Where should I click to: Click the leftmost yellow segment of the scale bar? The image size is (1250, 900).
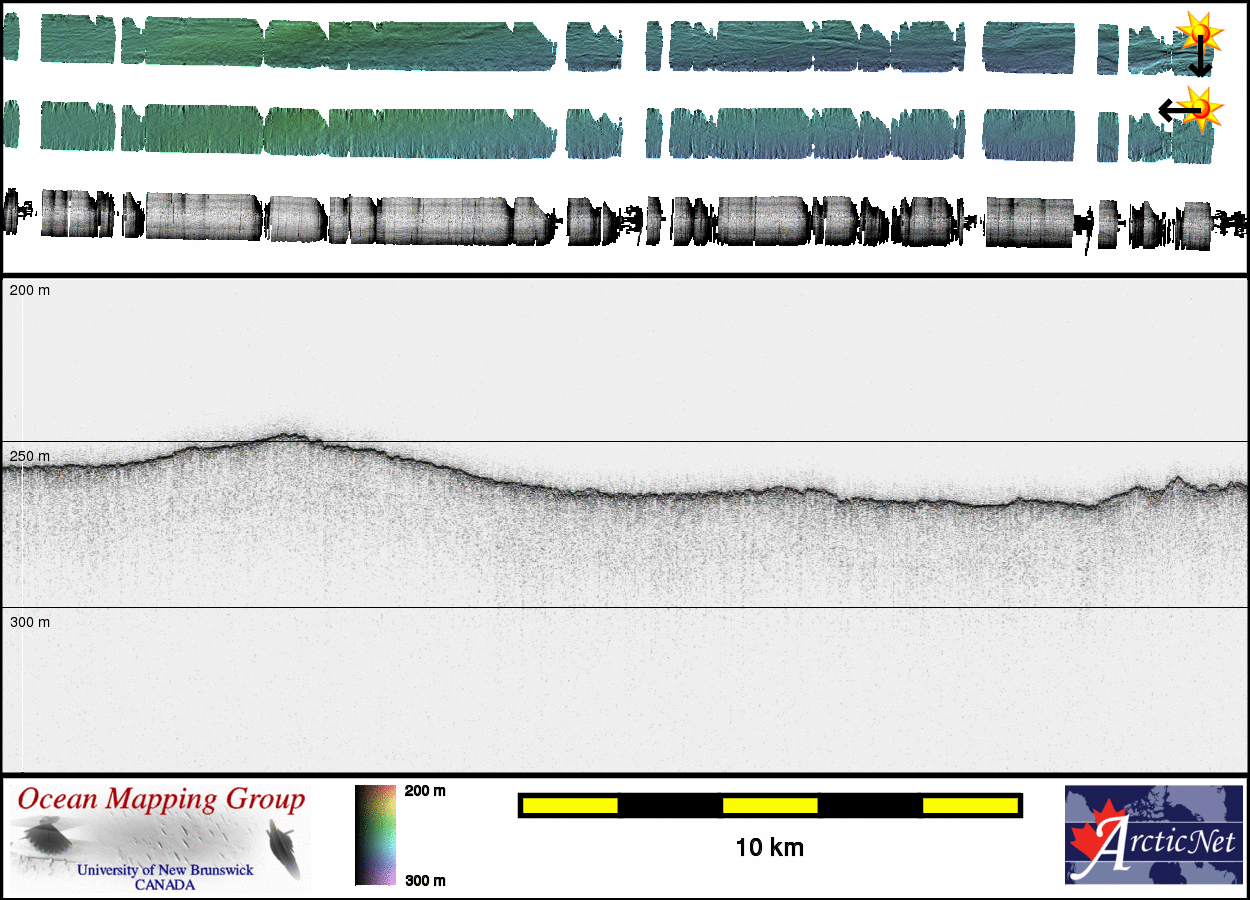[x=570, y=805]
